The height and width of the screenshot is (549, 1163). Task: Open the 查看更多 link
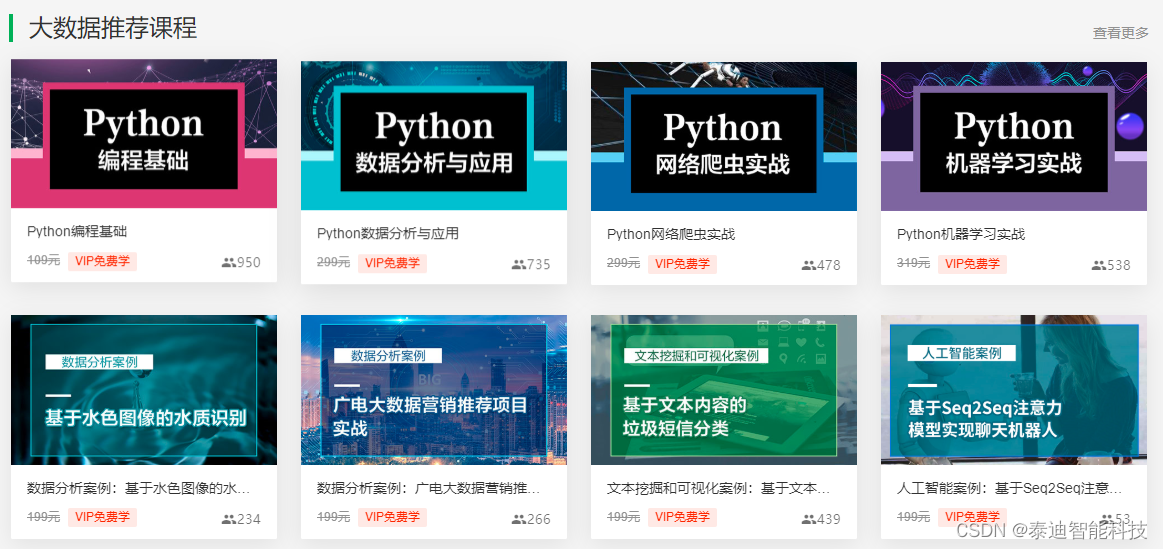(x=1120, y=33)
